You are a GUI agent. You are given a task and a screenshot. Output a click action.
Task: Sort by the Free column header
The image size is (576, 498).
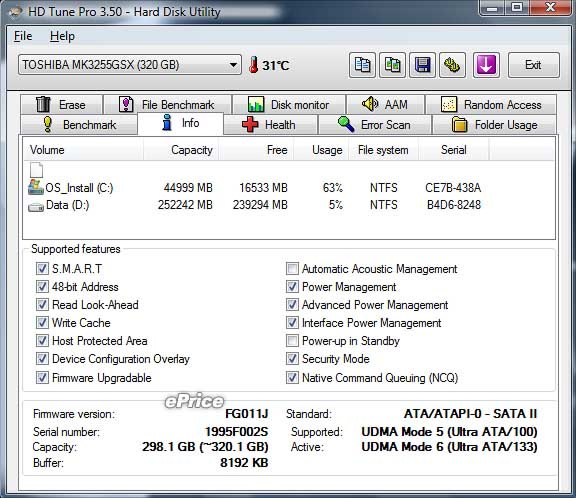click(256, 150)
